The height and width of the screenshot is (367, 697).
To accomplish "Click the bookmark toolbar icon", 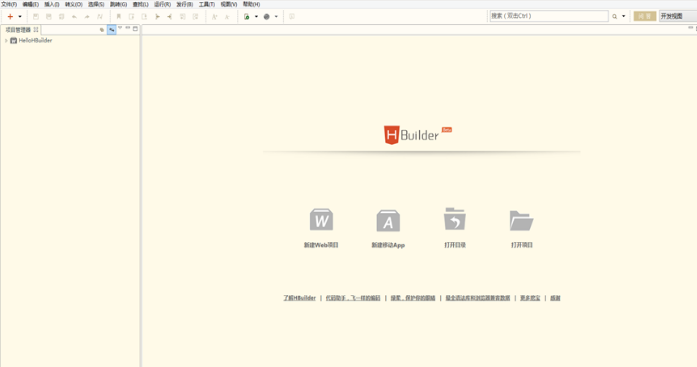I will (119, 16).
